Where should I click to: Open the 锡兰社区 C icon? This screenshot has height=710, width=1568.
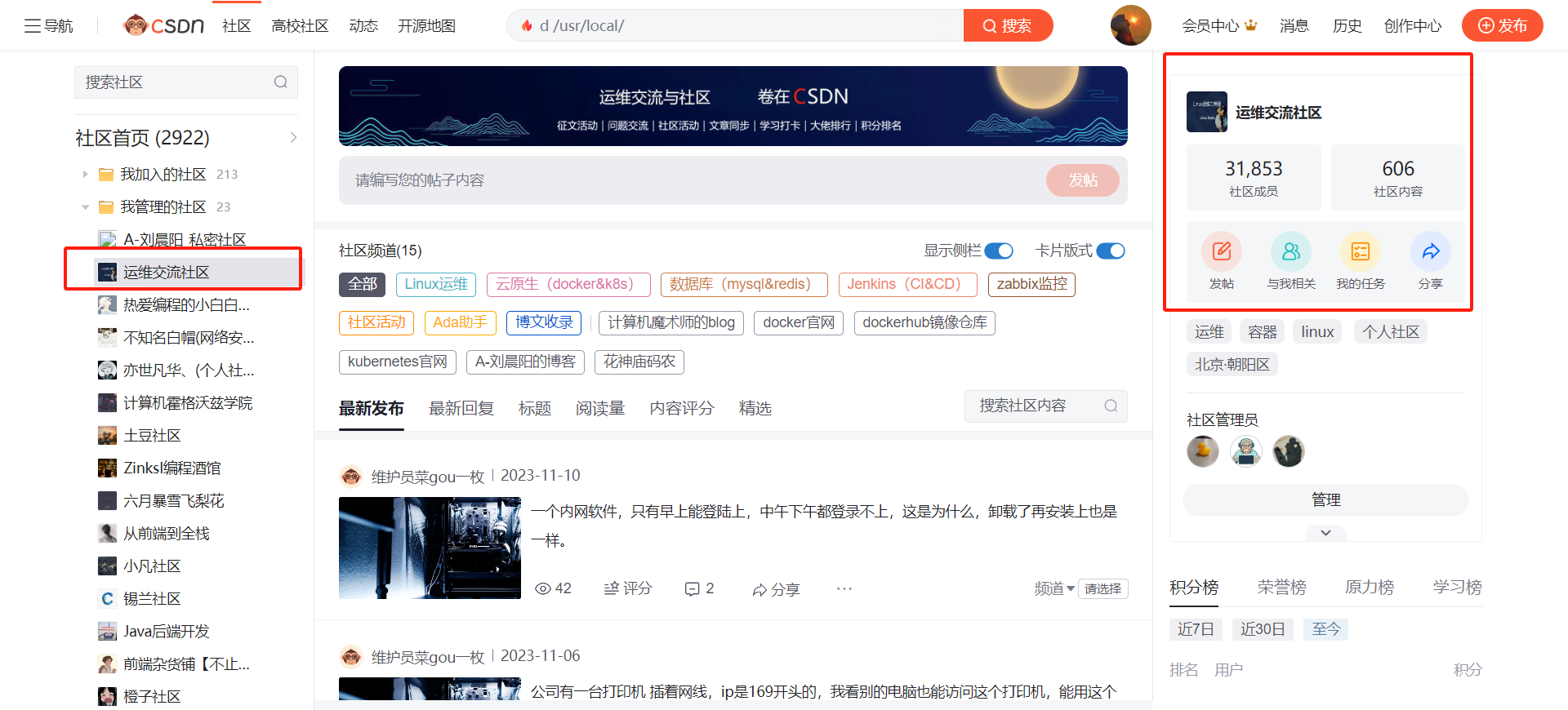click(107, 598)
